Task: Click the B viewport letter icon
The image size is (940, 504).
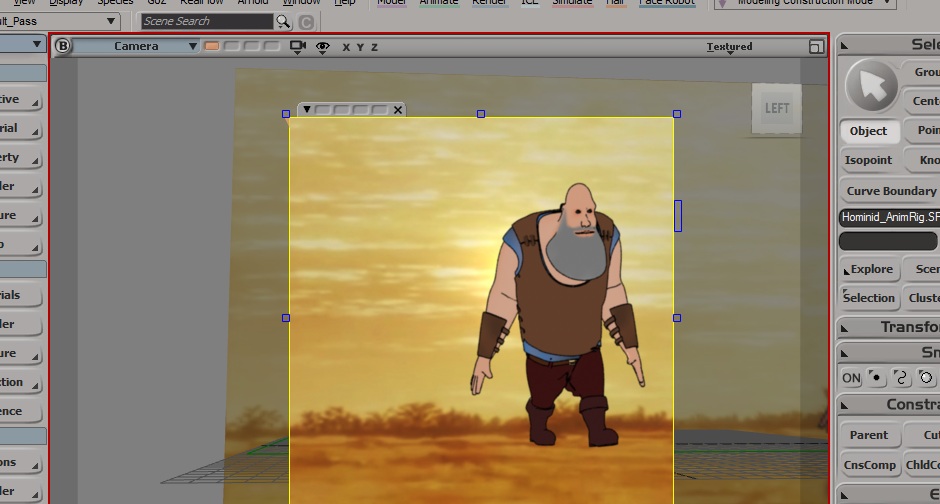Action: [x=62, y=46]
